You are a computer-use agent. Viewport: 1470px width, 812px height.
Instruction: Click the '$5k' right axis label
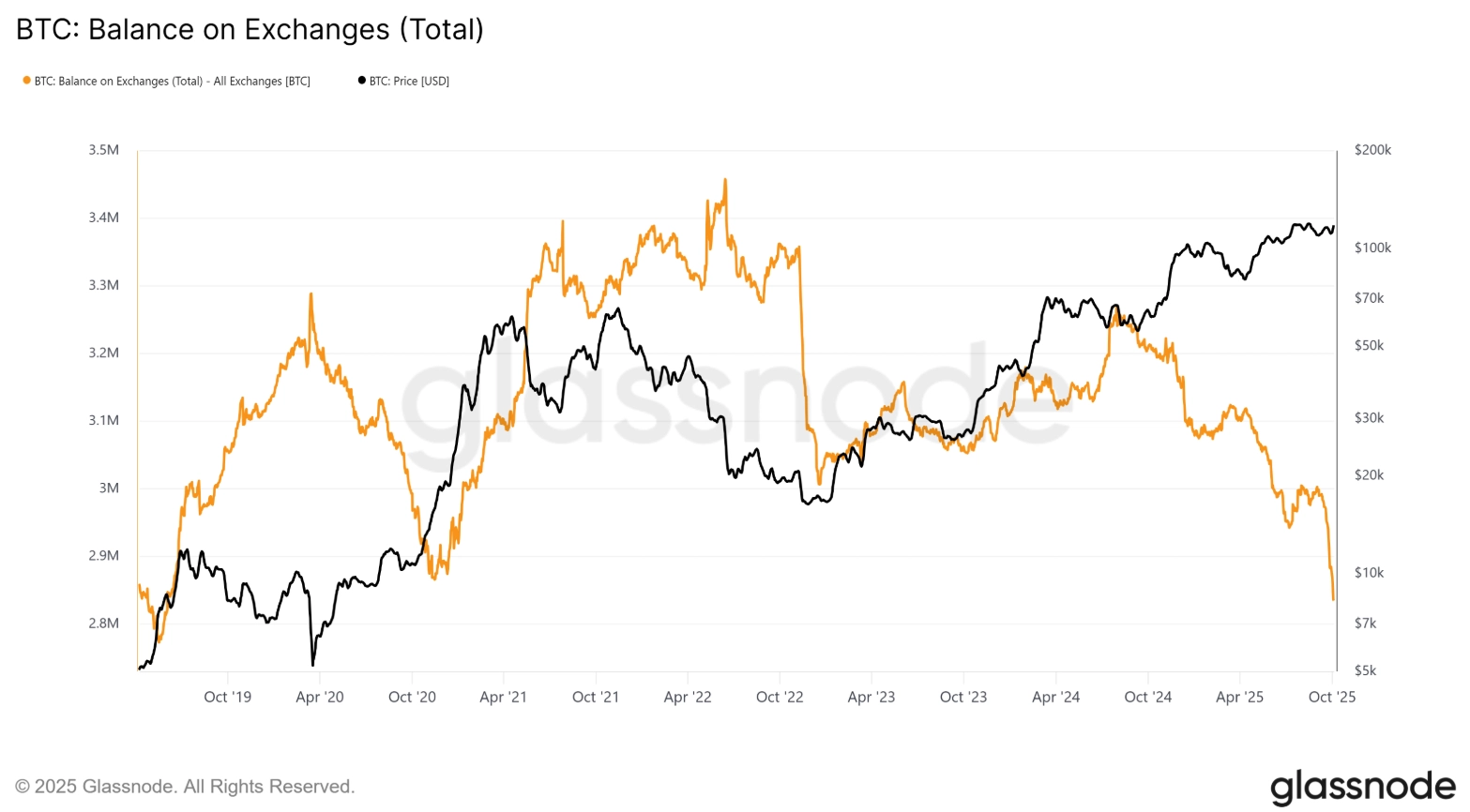point(1365,670)
